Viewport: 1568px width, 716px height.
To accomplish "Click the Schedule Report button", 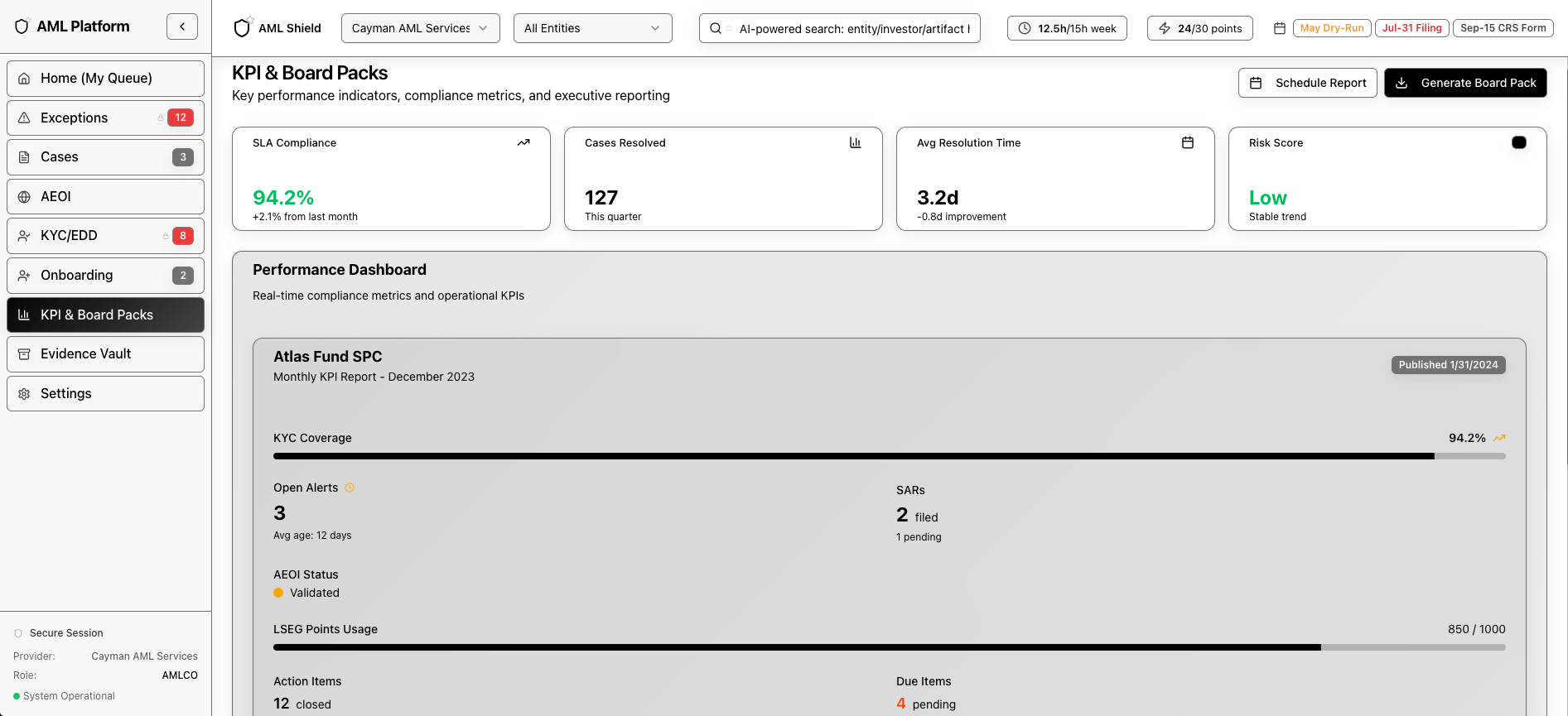I will 1307,83.
